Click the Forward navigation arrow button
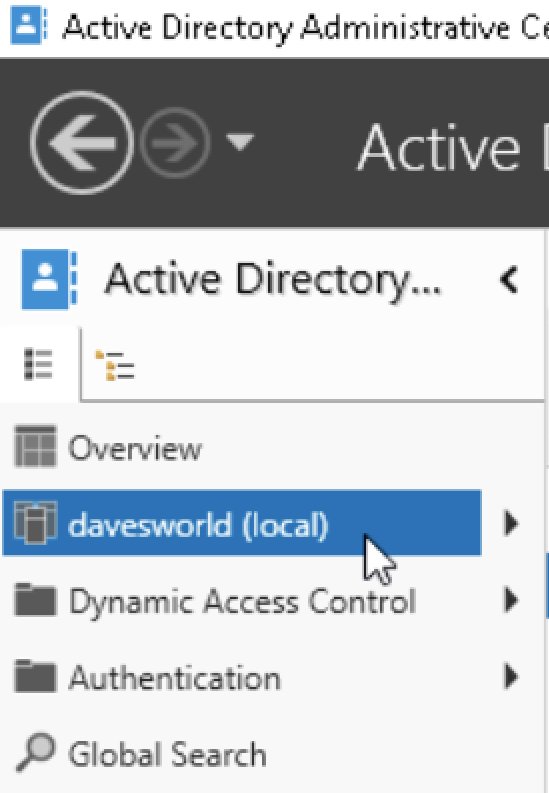 click(175, 143)
